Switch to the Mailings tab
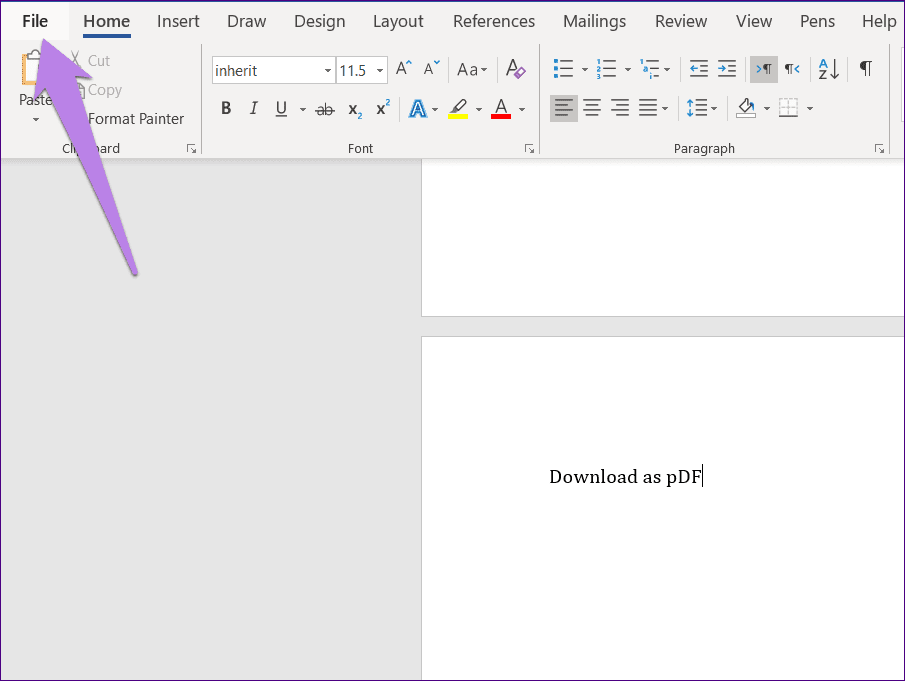 [x=594, y=21]
